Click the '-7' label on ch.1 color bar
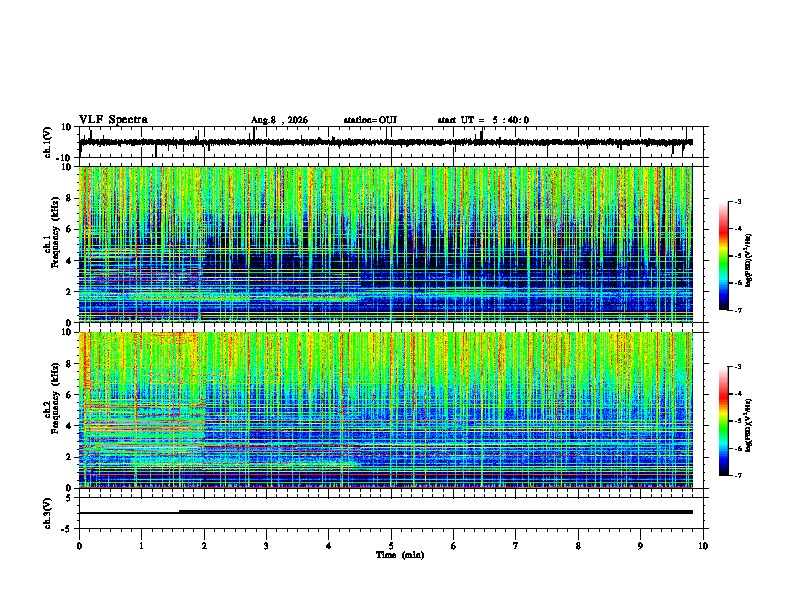This screenshot has width=792, height=612. pos(737,310)
